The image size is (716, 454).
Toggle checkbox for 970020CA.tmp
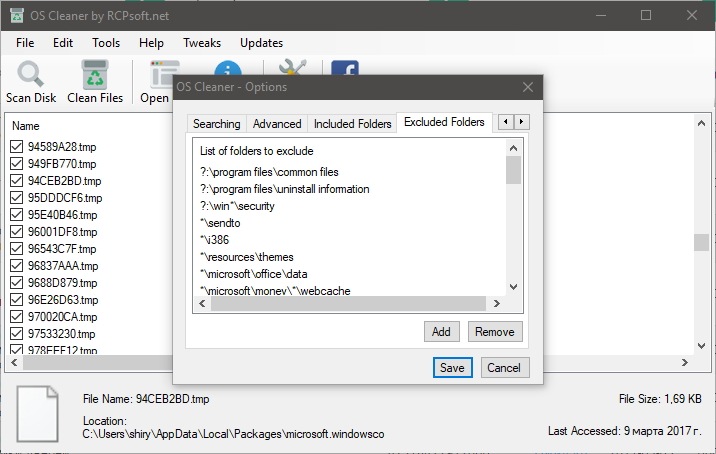(16, 317)
